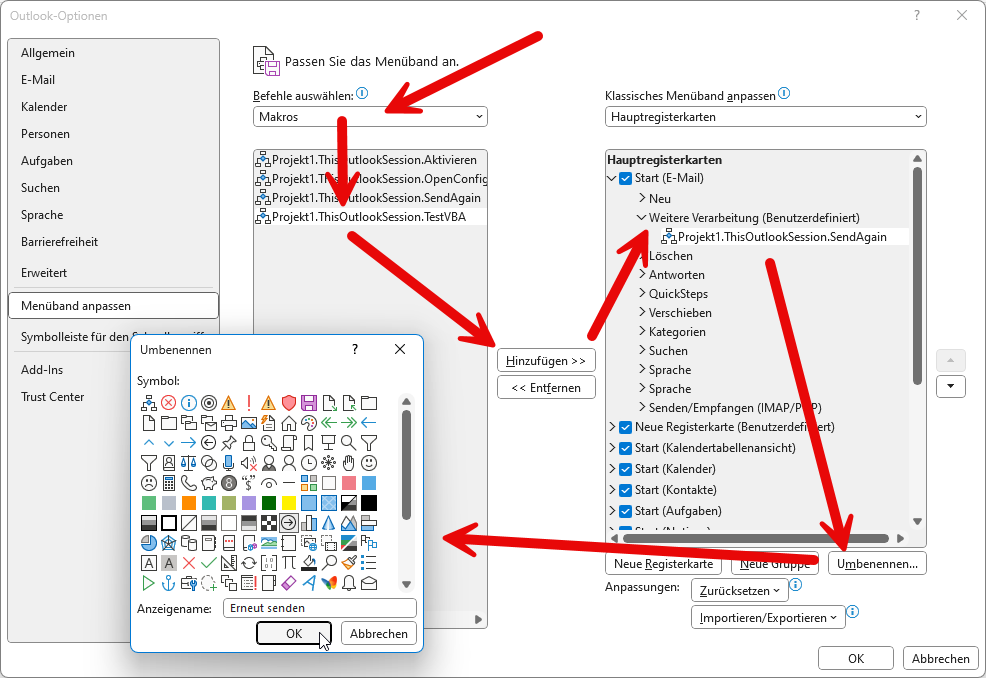This screenshot has height=678, width=986.
Task: Click the Anzeigename text field
Action: click(319, 608)
